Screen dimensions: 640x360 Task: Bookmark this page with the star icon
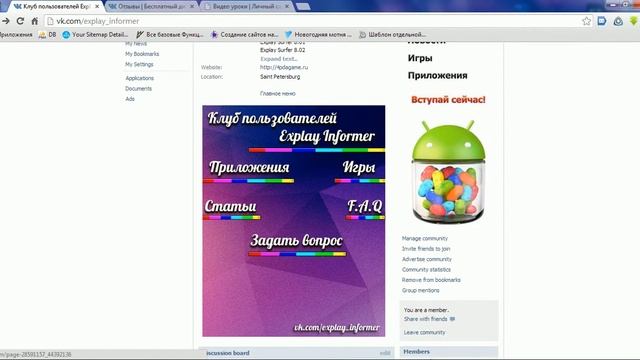pyautogui.click(x=586, y=21)
